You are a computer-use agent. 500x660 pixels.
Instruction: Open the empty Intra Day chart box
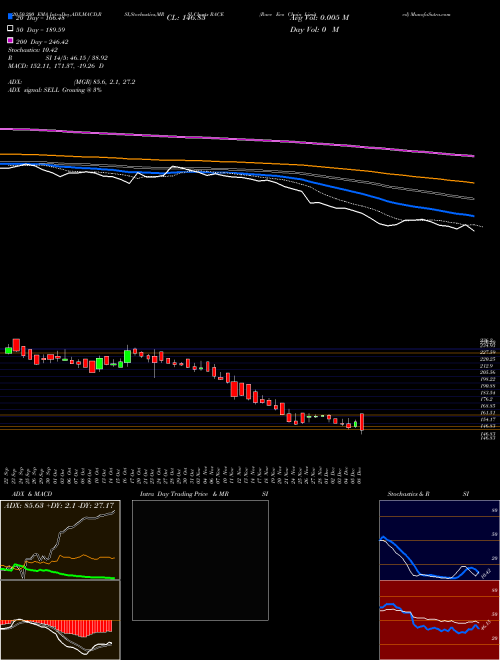click(x=200, y=560)
